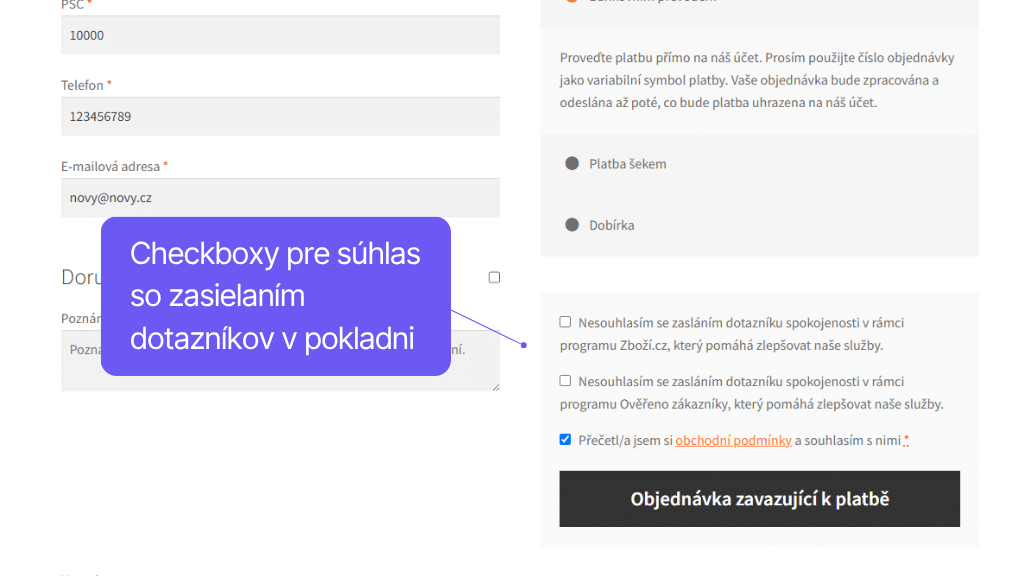Click Objednávka zavazující k platbě button

pos(760,499)
